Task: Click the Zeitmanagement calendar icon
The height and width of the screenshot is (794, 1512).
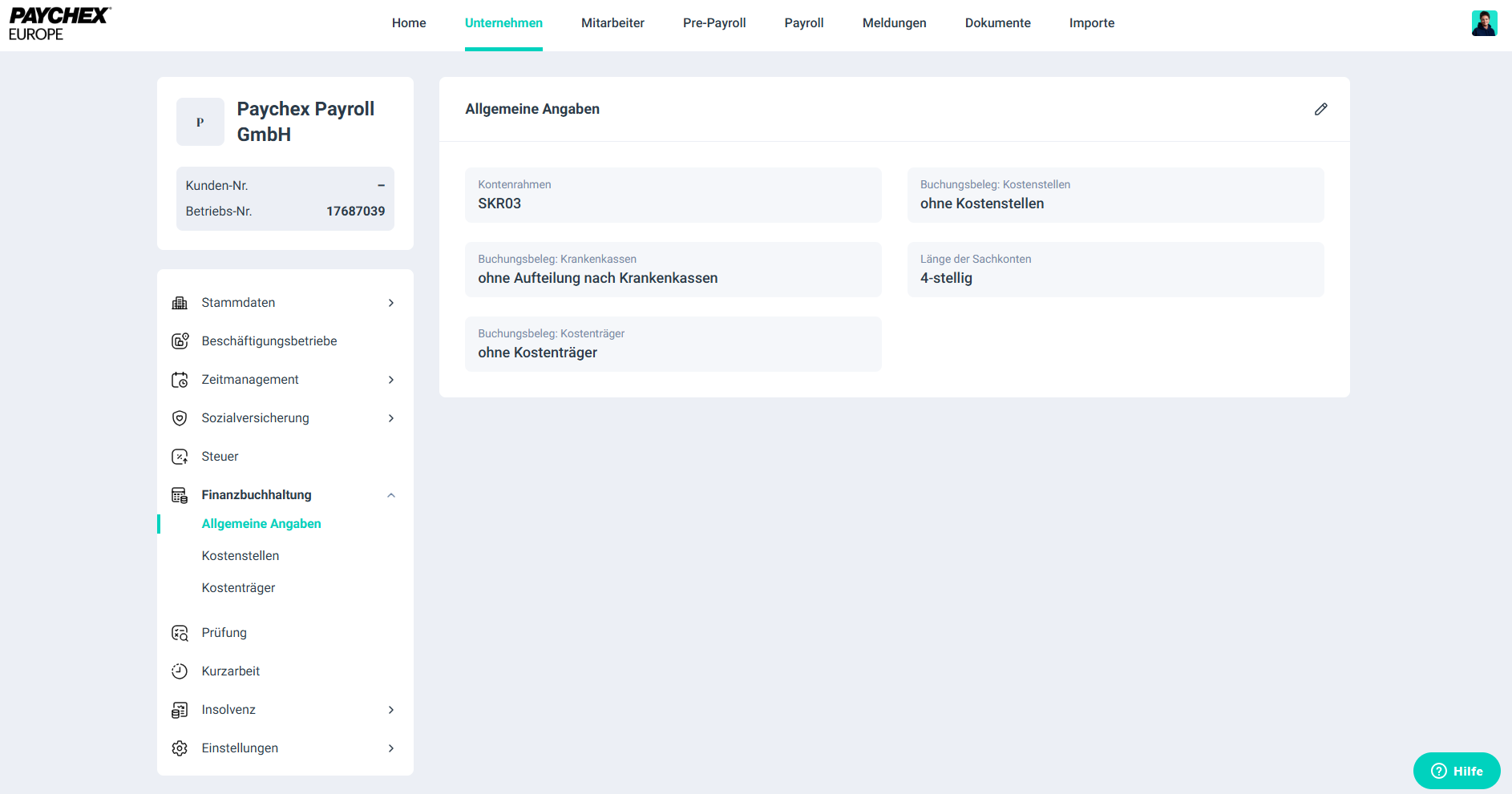Action: coord(180,380)
